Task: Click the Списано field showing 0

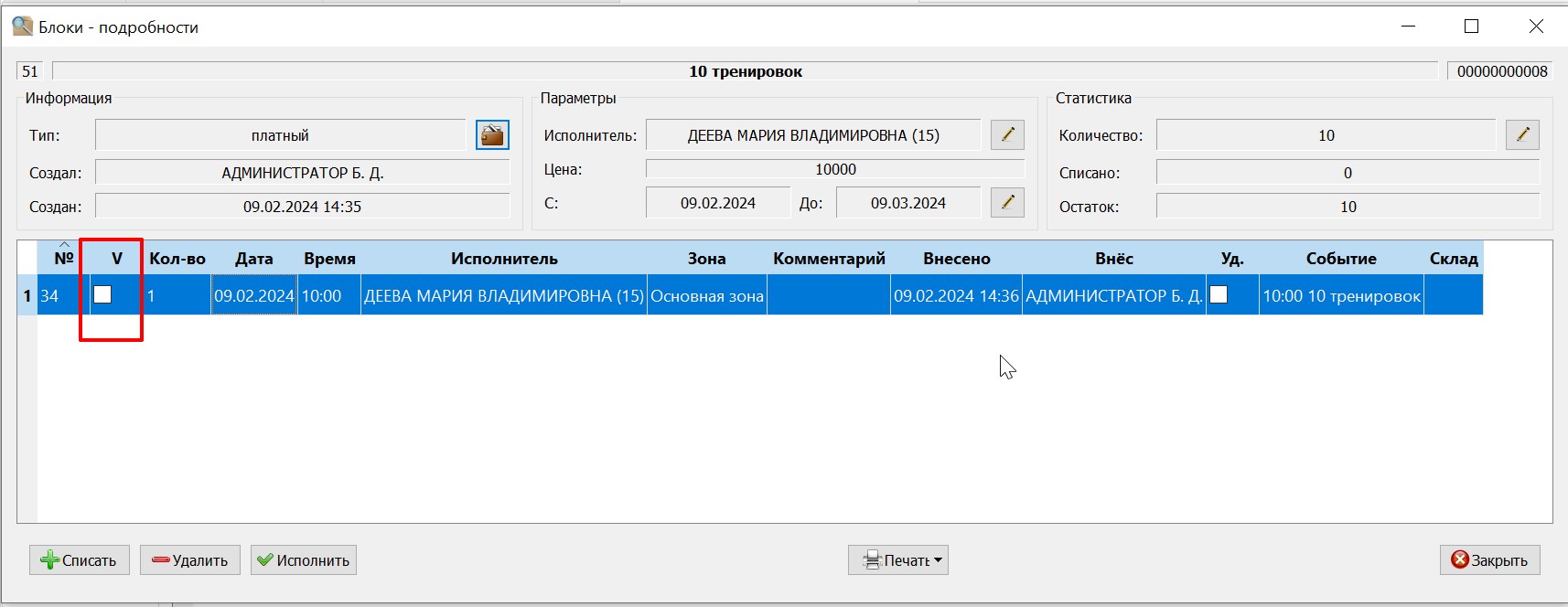Action: [x=1348, y=173]
